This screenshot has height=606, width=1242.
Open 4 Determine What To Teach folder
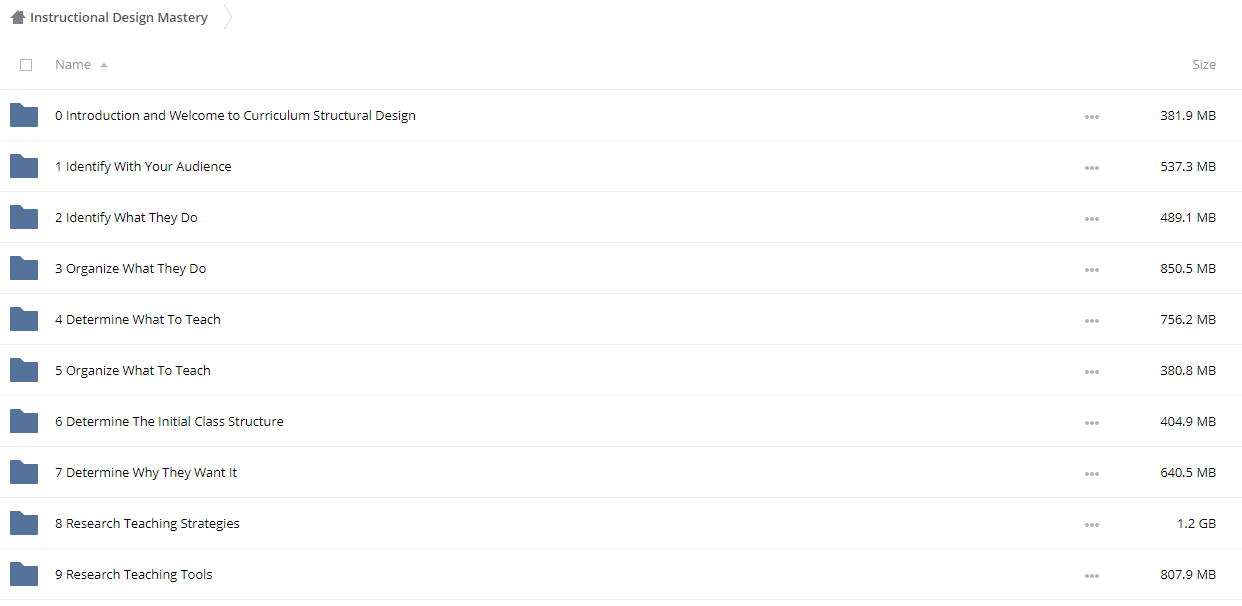pos(138,320)
